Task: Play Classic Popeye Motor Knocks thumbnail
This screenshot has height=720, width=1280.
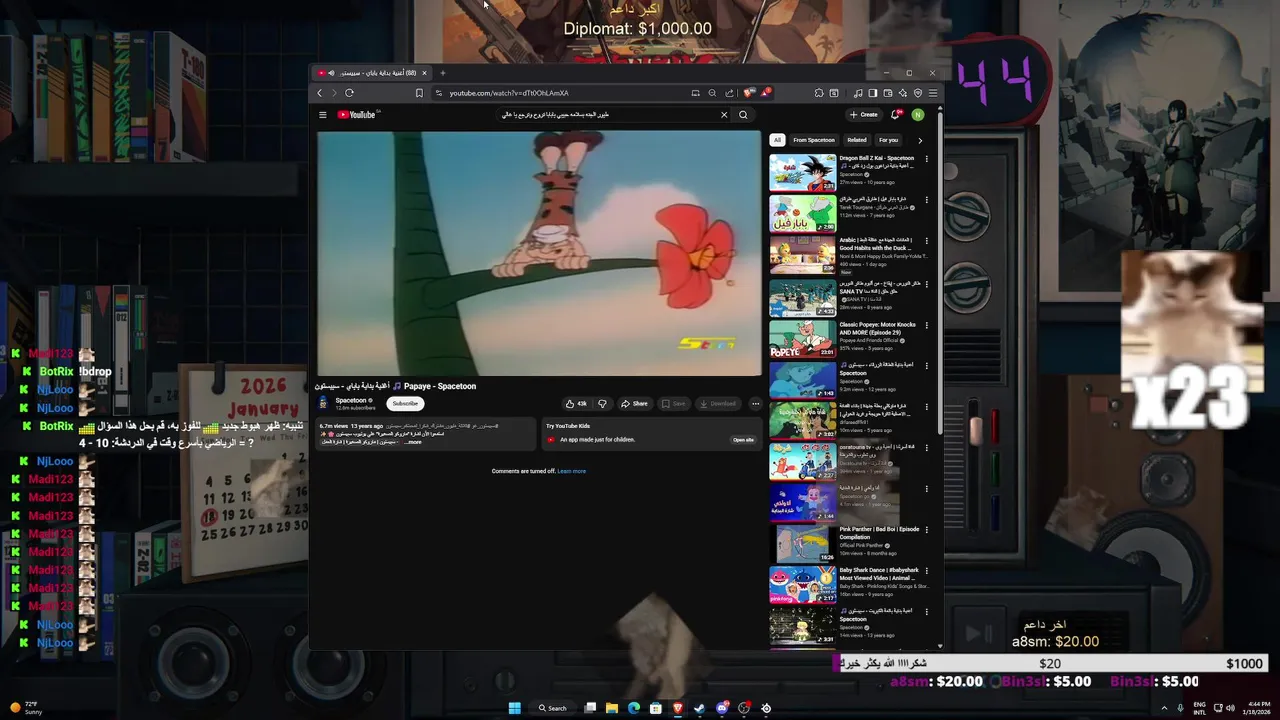Action: point(802,338)
